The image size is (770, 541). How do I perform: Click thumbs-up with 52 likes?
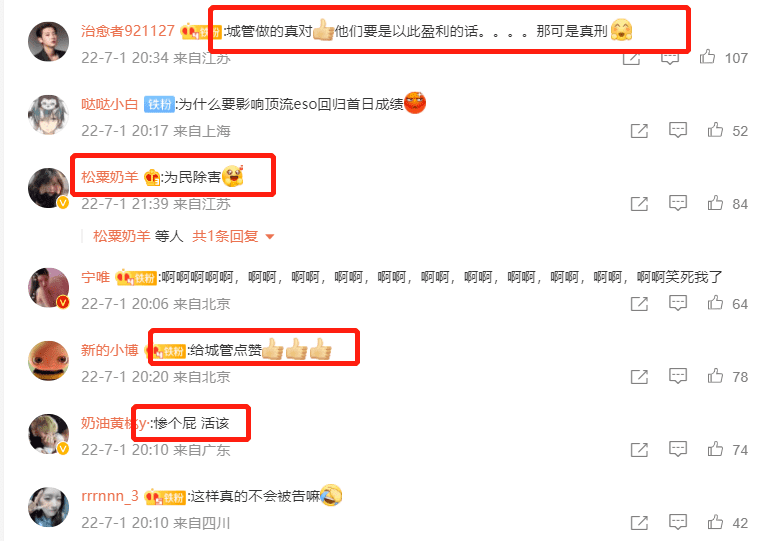pos(715,130)
